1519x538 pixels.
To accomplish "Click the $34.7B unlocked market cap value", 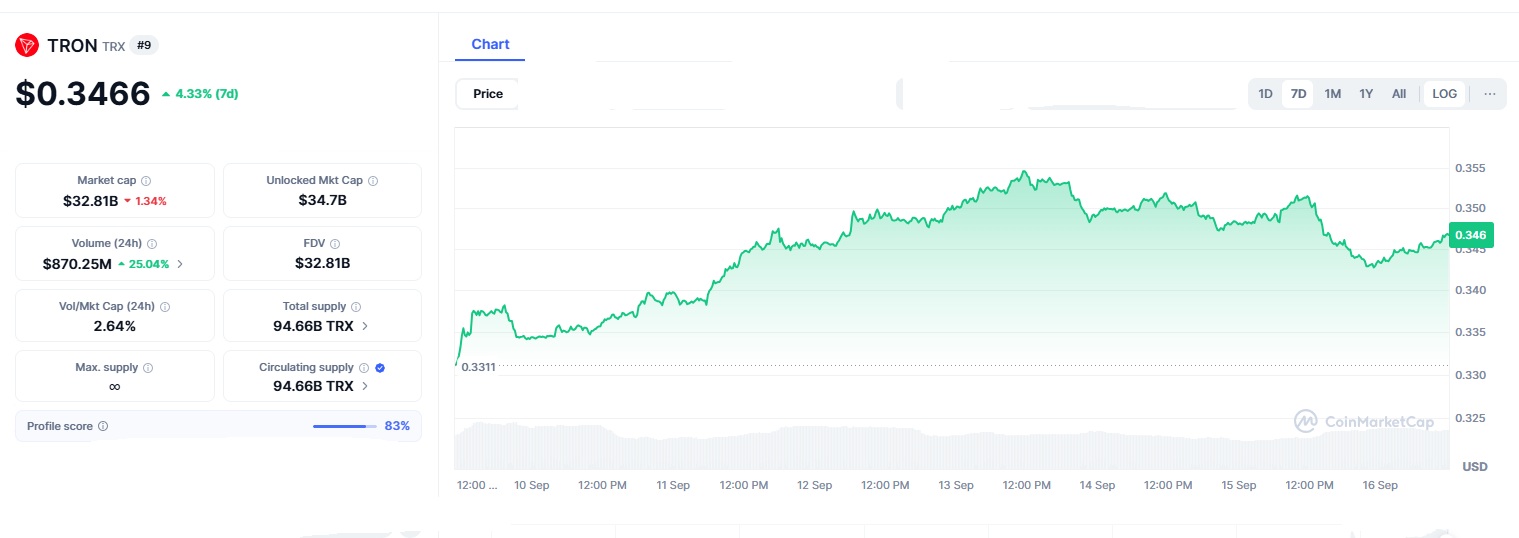I will point(322,200).
